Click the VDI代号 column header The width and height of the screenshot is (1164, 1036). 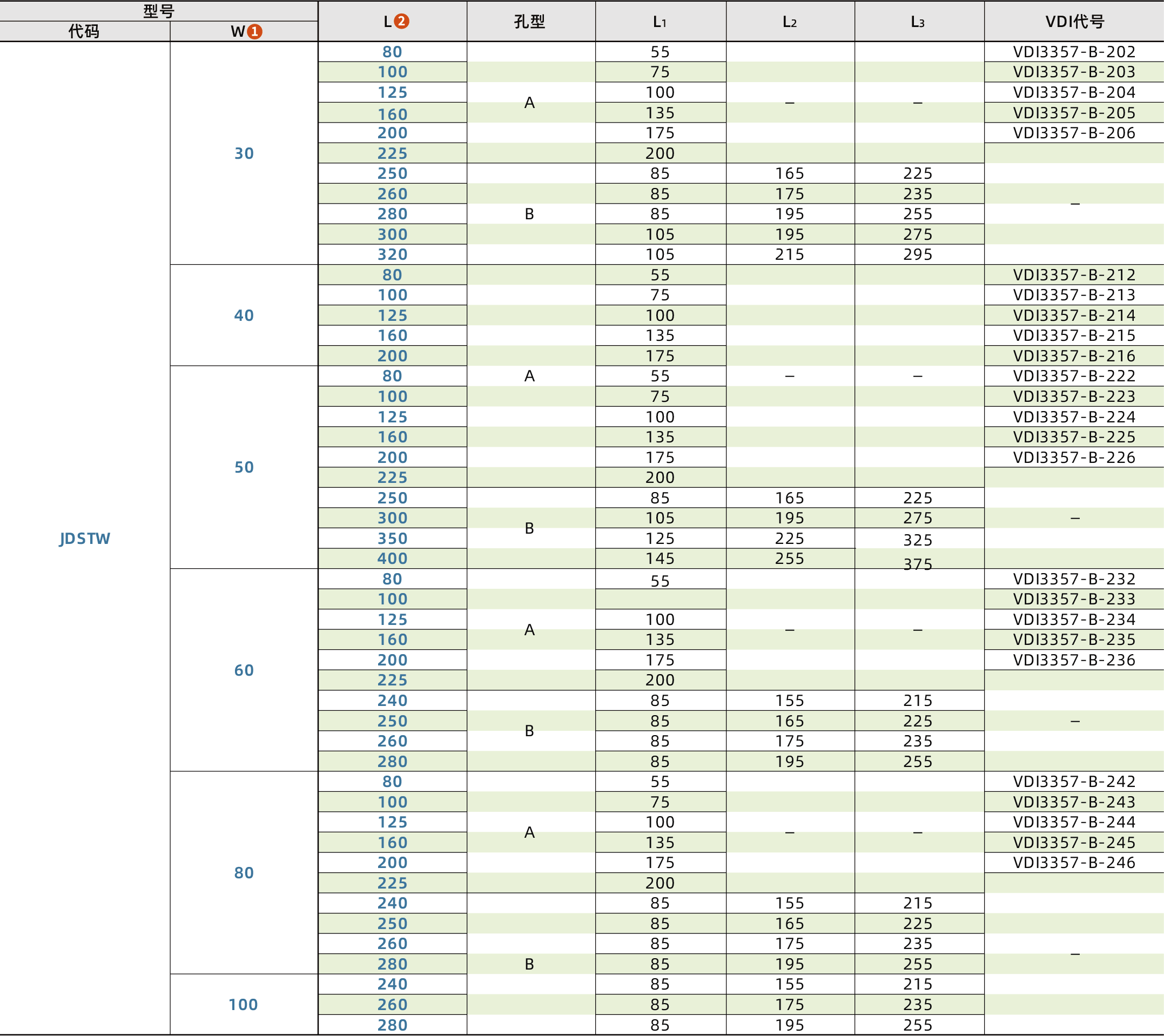tap(1074, 22)
